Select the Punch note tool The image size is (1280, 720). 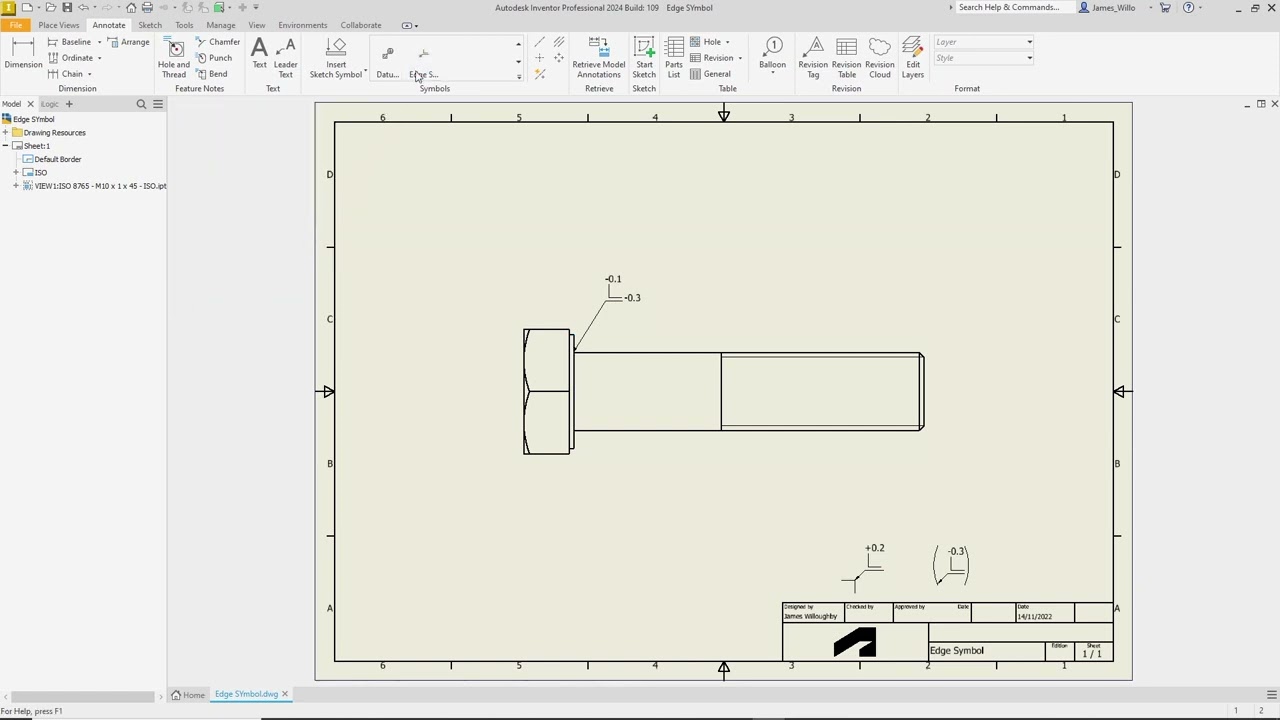point(214,58)
